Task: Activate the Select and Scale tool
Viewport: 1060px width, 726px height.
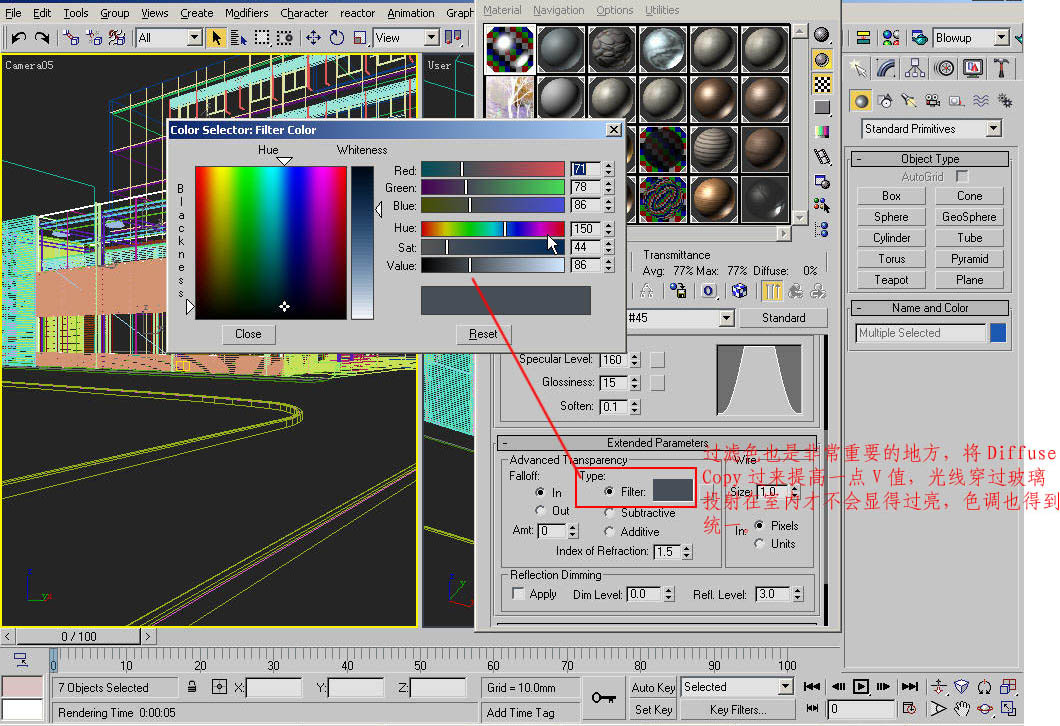Action: (360, 38)
